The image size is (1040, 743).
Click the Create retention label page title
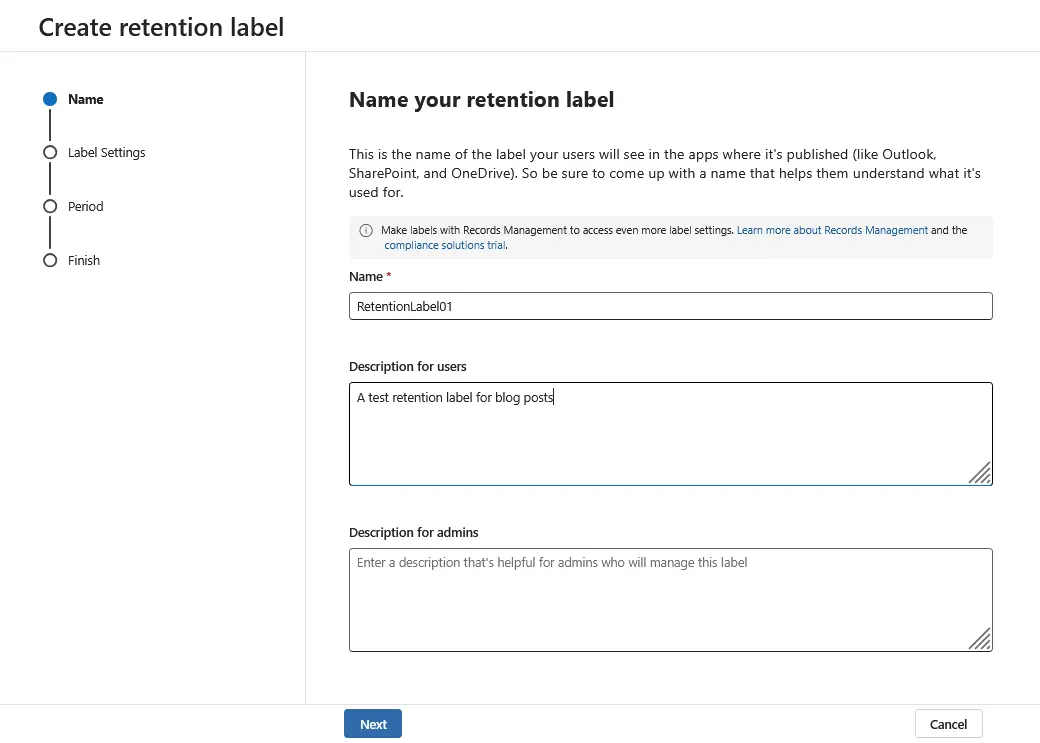[161, 27]
